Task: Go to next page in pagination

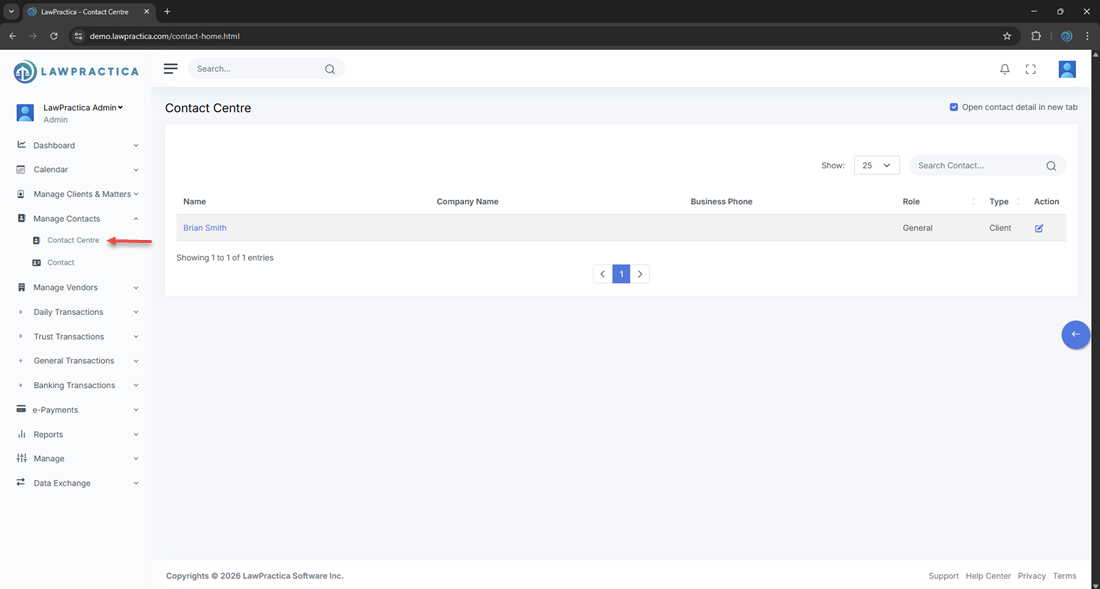Action: pyautogui.click(x=640, y=274)
